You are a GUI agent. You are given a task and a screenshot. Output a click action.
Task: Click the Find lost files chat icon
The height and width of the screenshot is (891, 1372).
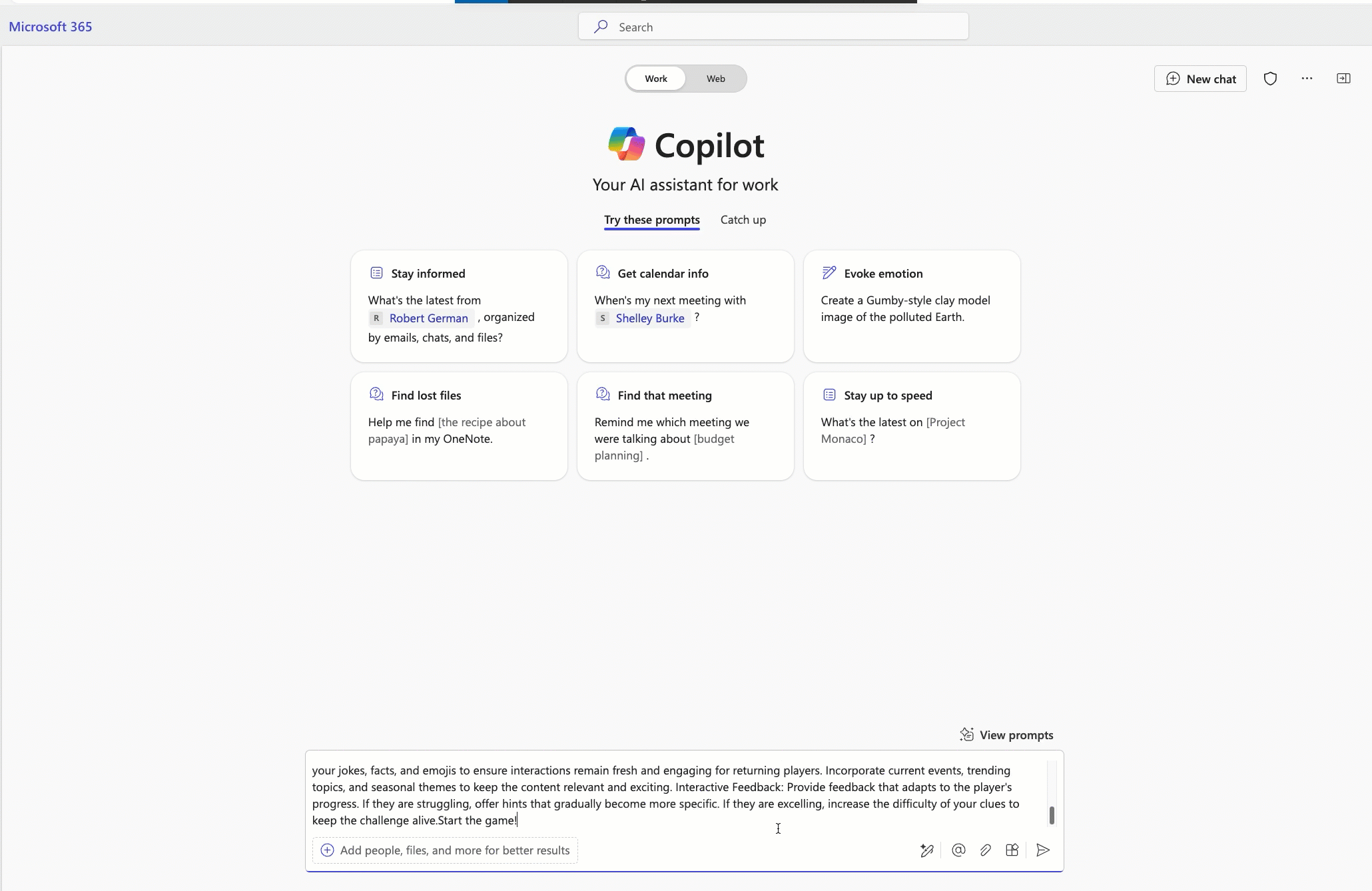coord(376,394)
